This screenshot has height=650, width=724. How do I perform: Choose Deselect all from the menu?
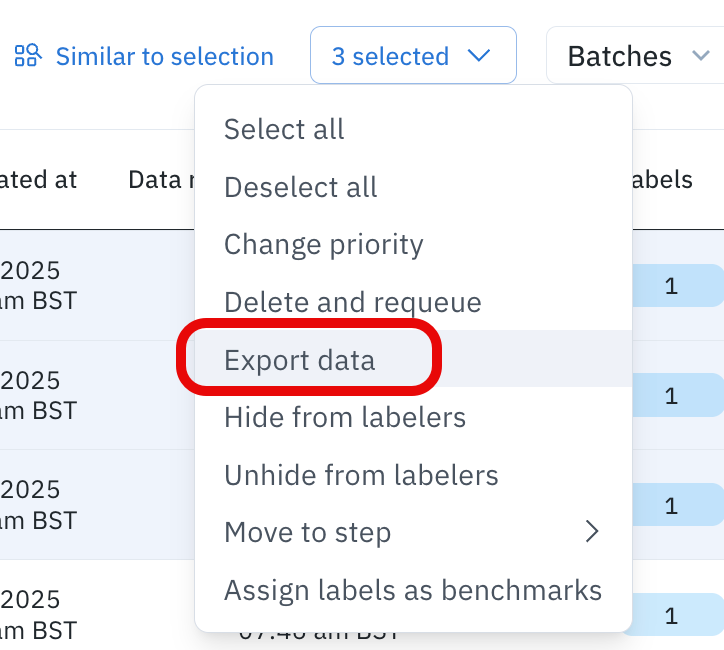pos(301,187)
